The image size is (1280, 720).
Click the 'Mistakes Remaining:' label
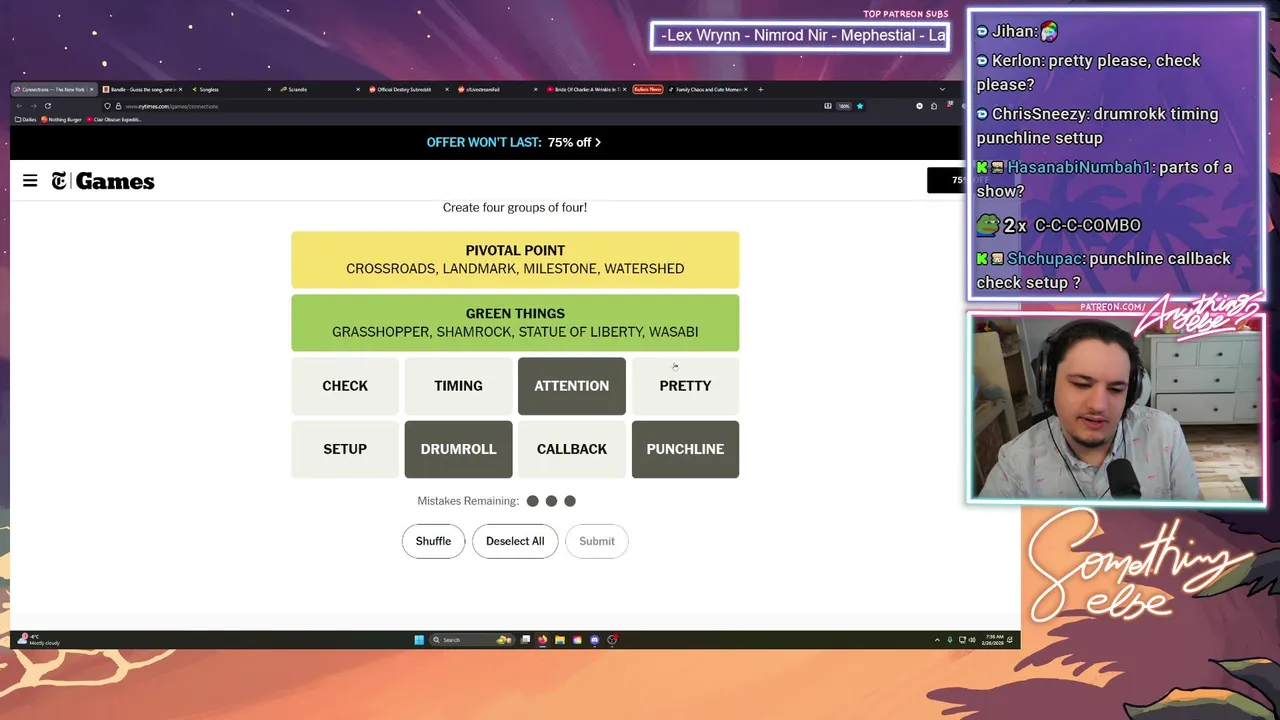point(468,501)
